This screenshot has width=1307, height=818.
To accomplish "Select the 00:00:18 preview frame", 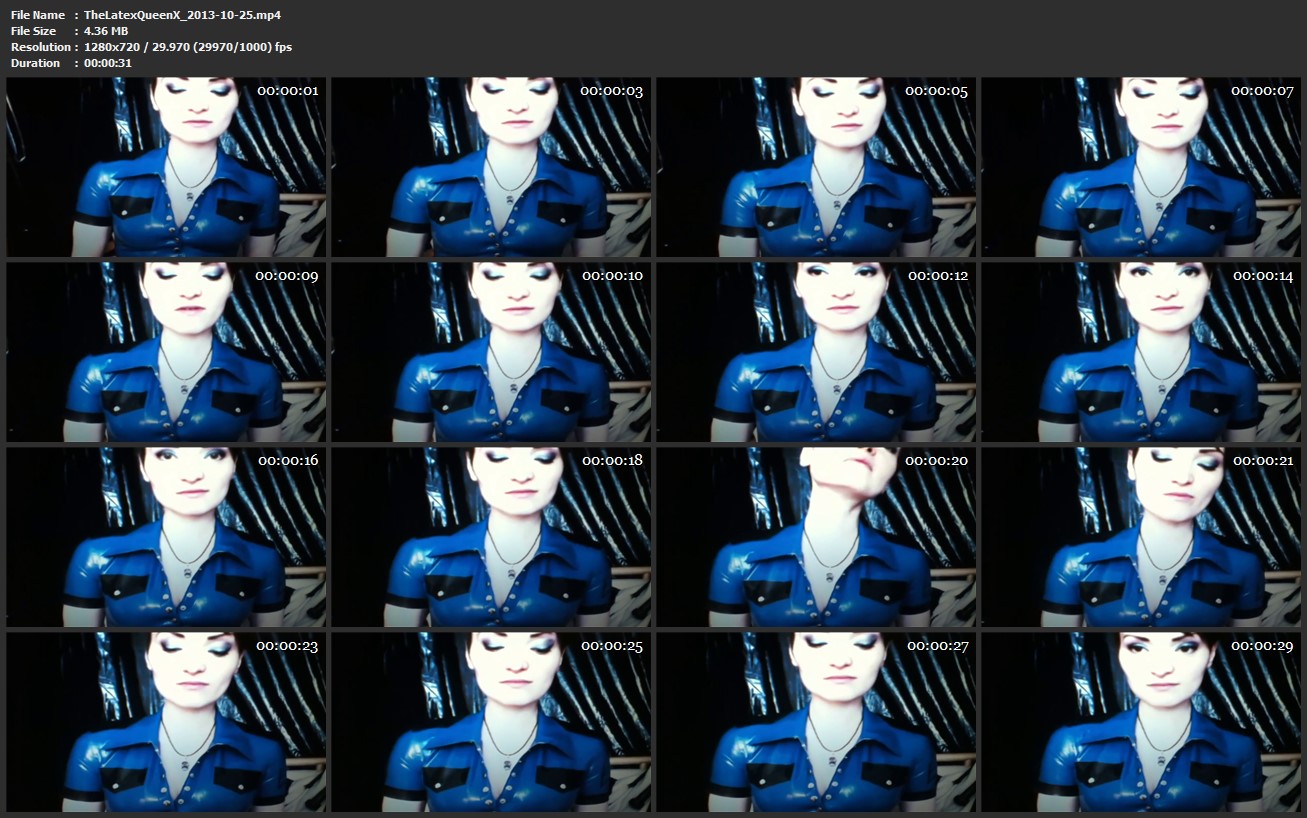I will (491, 537).
